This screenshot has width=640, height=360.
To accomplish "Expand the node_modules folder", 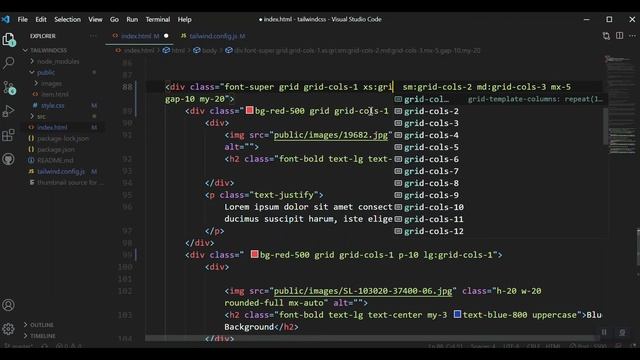I will (x=58, y=61).
